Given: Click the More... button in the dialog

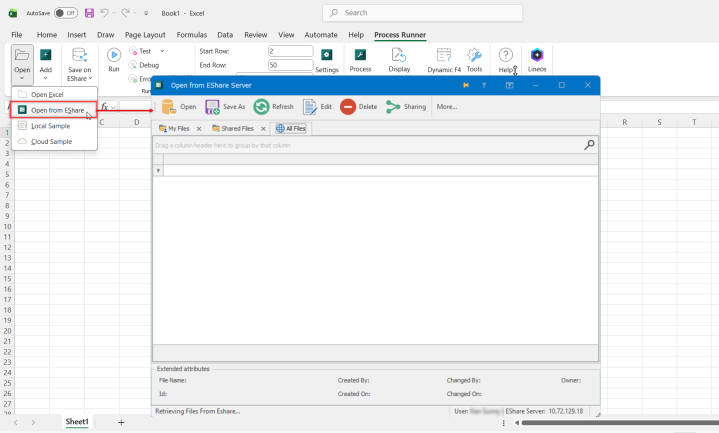Looking at the screenshot, I should (x=447, y=106).
